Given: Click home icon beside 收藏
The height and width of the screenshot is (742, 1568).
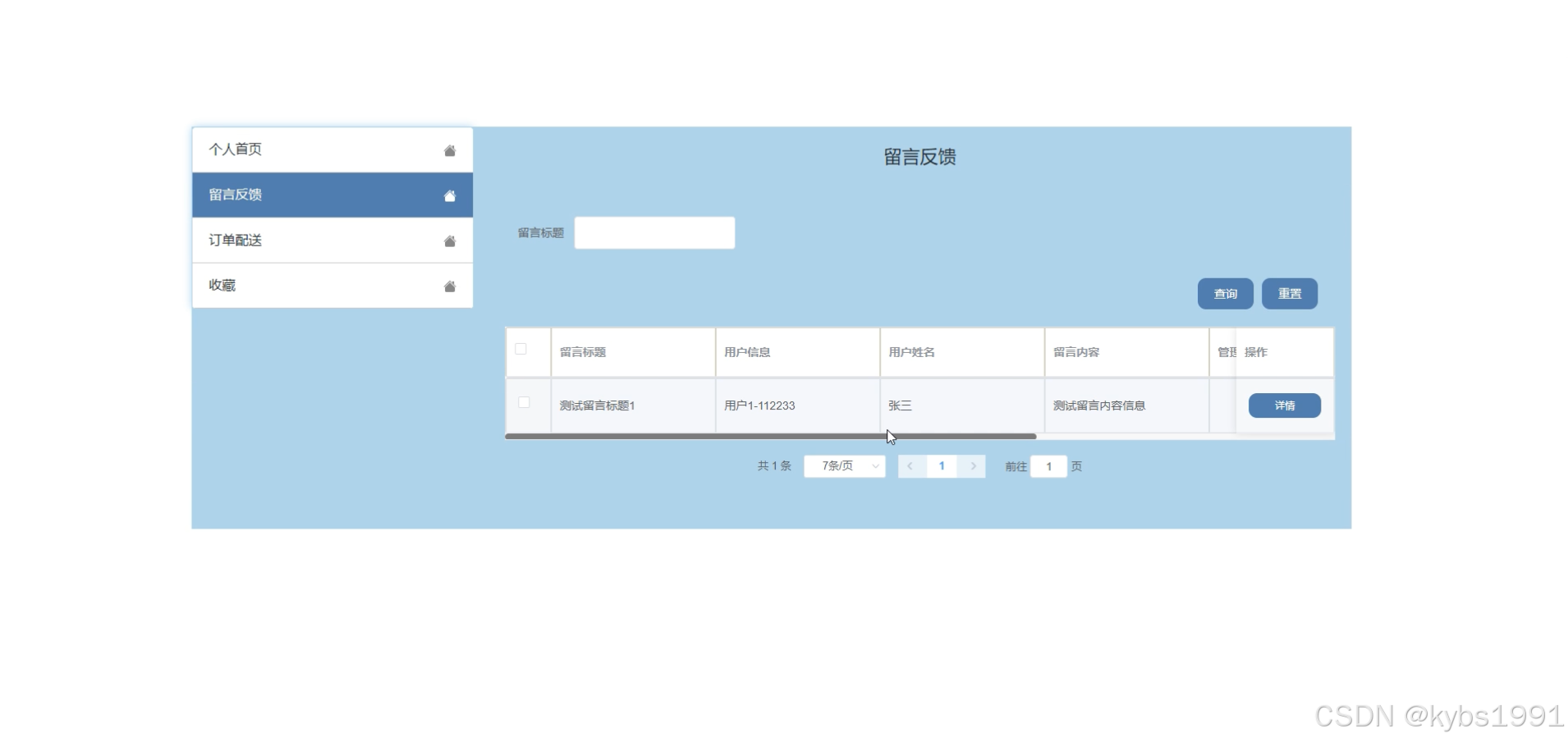Looking at the screenshot, I should (x=449, y=286).
